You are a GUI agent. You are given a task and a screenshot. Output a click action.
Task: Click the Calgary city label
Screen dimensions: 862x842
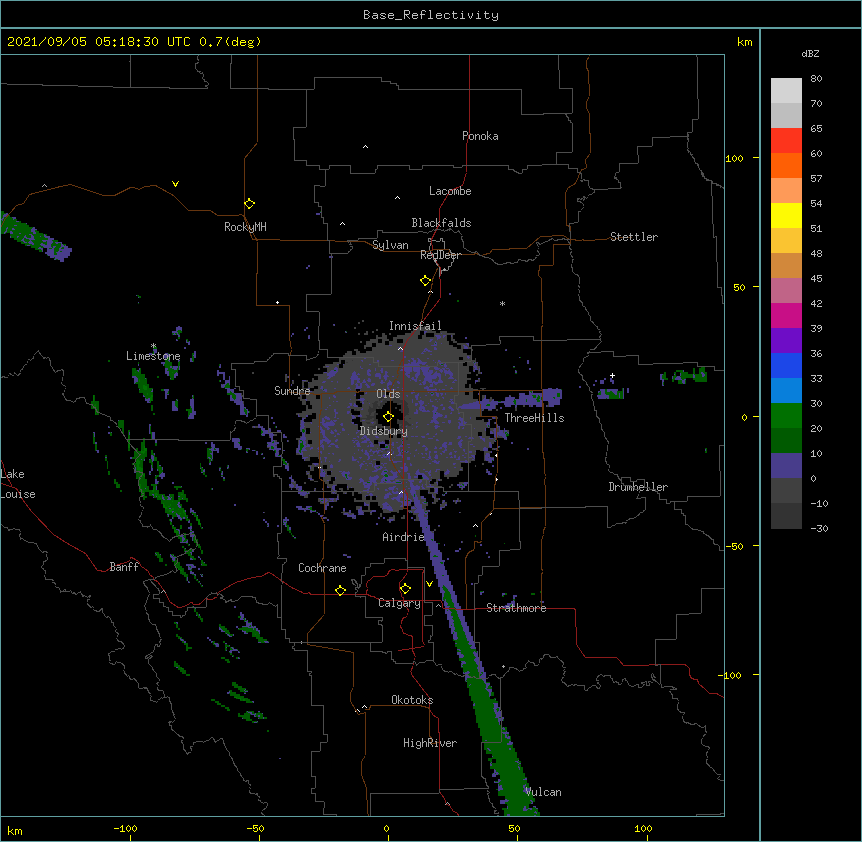pyautogui.click(x=399, y=603)
